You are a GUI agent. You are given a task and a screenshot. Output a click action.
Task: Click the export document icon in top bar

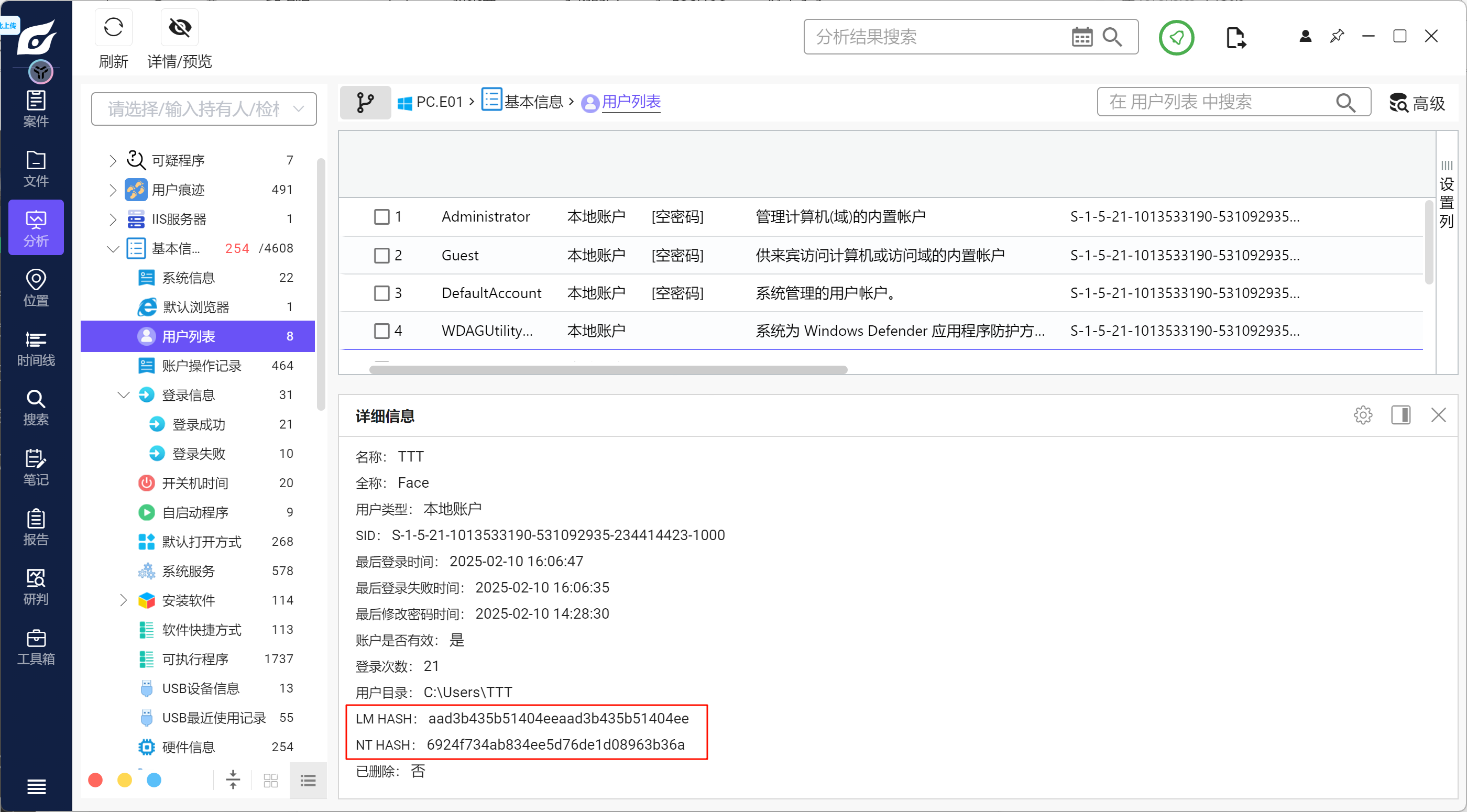coord(1235,38)
